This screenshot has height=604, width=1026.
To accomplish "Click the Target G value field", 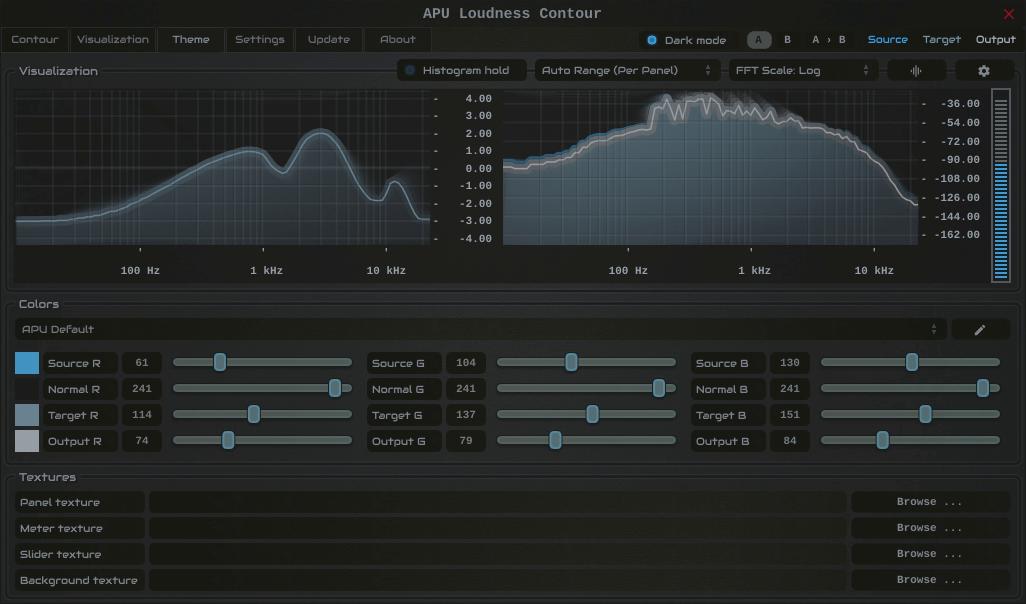I will [x=466, y=415].
